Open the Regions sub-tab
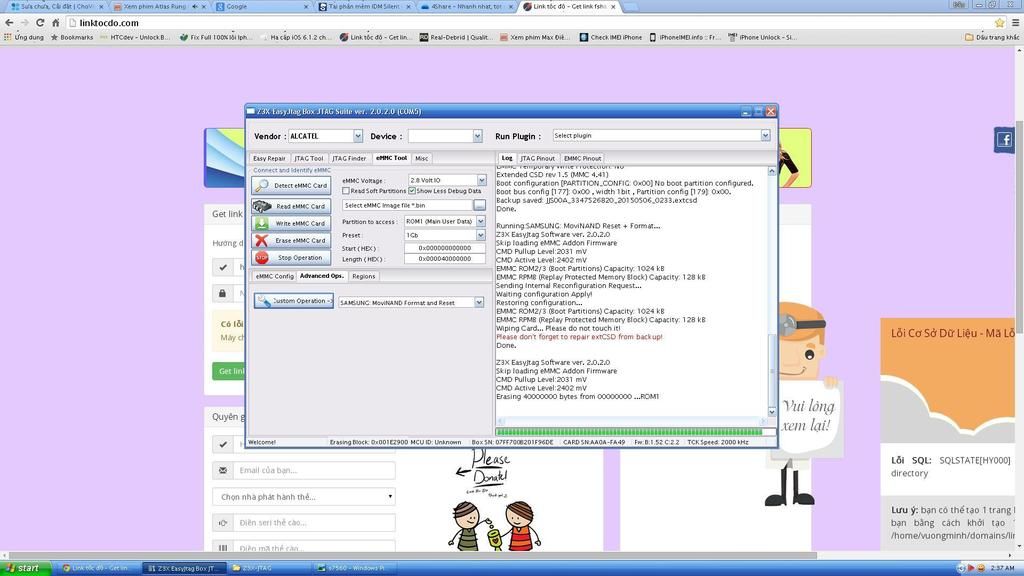Viewport: 1024px width, 576px height. (364, 276)
